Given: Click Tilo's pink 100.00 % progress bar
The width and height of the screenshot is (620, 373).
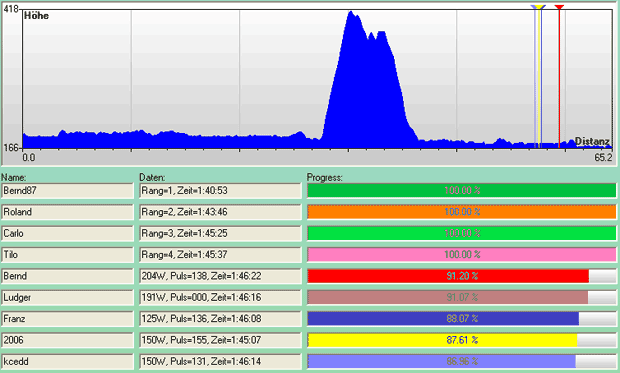Looking at the screenshot, I should click(x=461, y=255).
